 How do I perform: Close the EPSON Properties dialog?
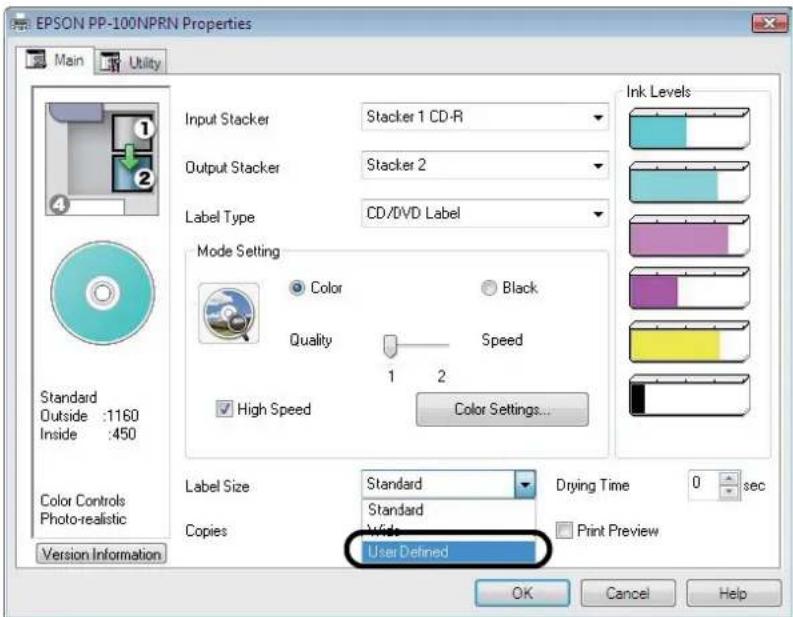pos(769,23)
